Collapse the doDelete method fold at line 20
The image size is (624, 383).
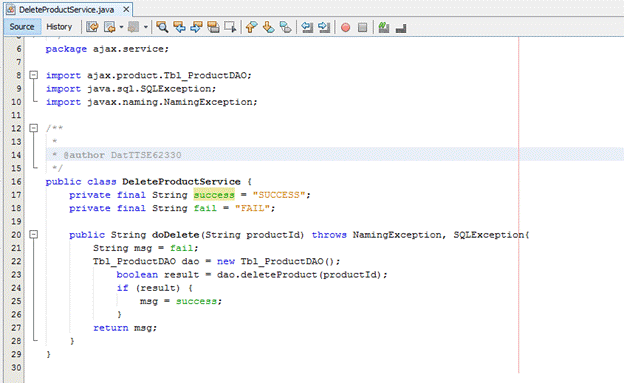point(34,234)
